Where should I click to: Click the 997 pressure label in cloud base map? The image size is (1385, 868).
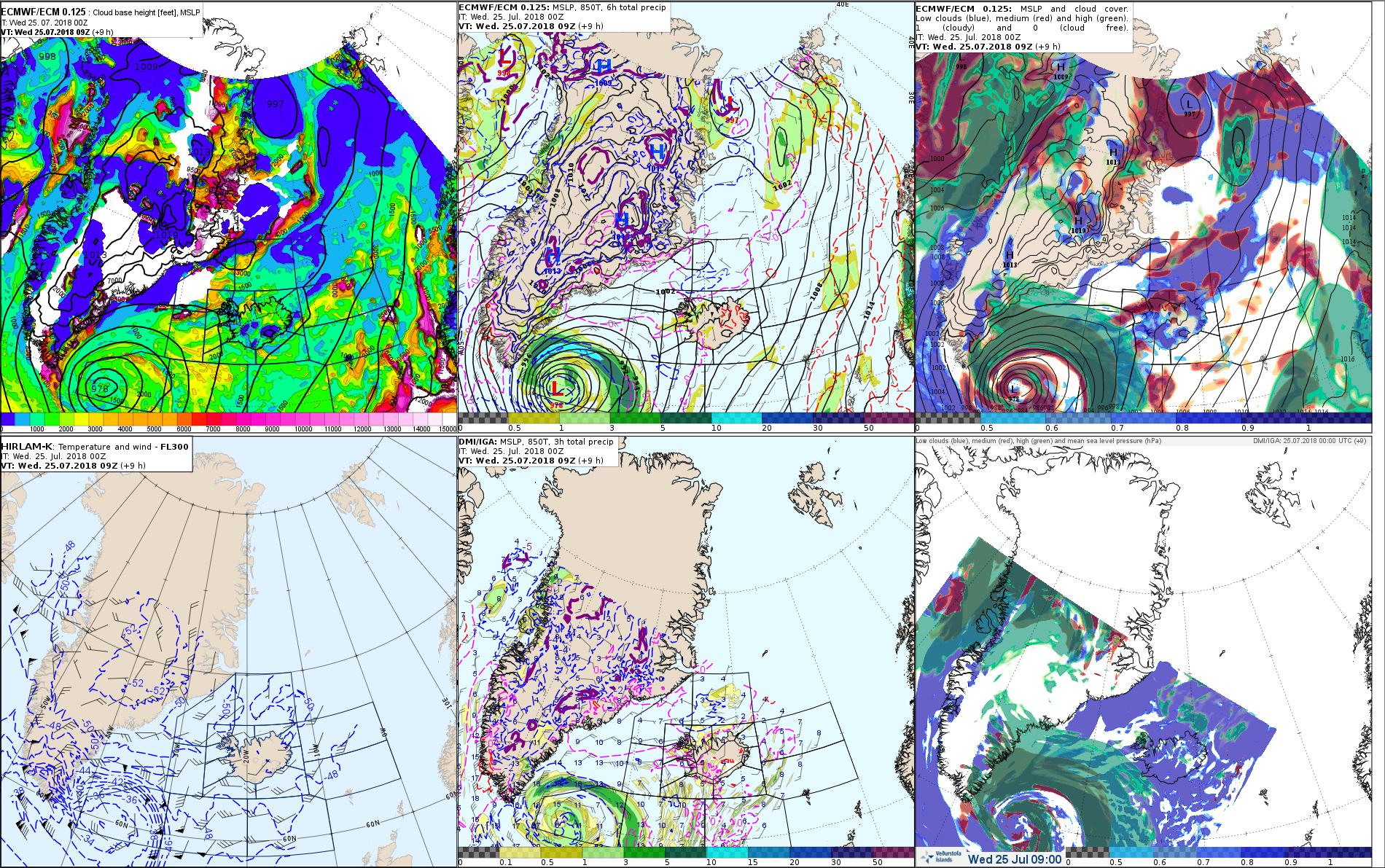coord(275,103)
